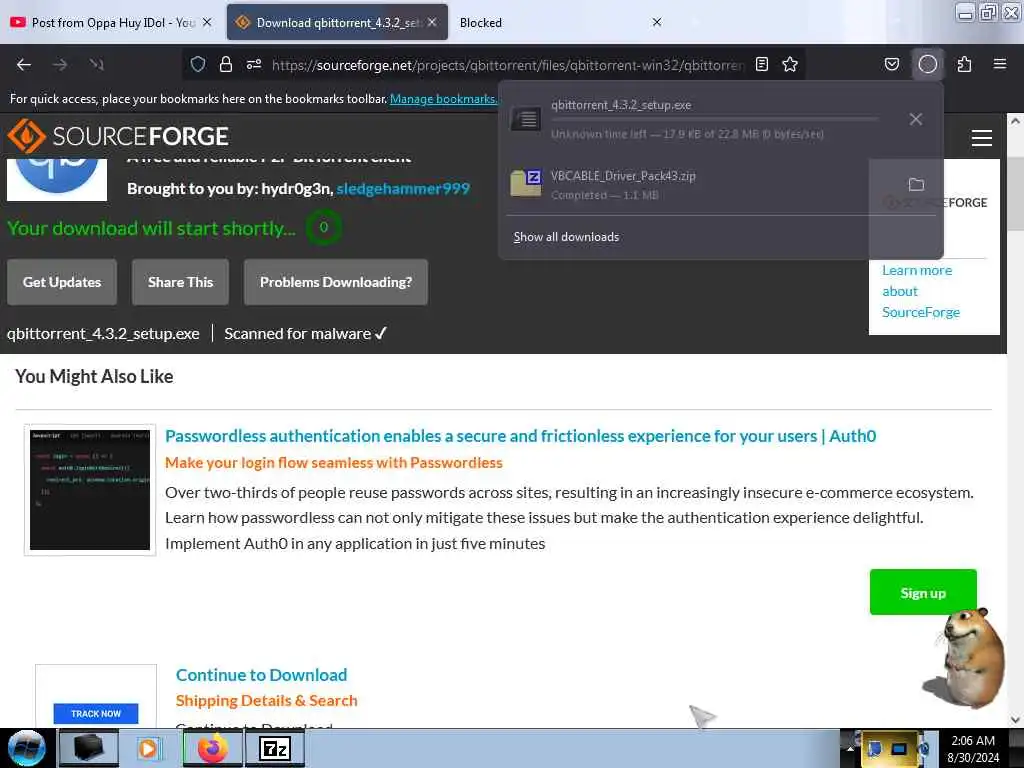Show VBCABLE_Driver_Pack43.zip in its folder
1024x768 pixels.
tap(916, 185)
